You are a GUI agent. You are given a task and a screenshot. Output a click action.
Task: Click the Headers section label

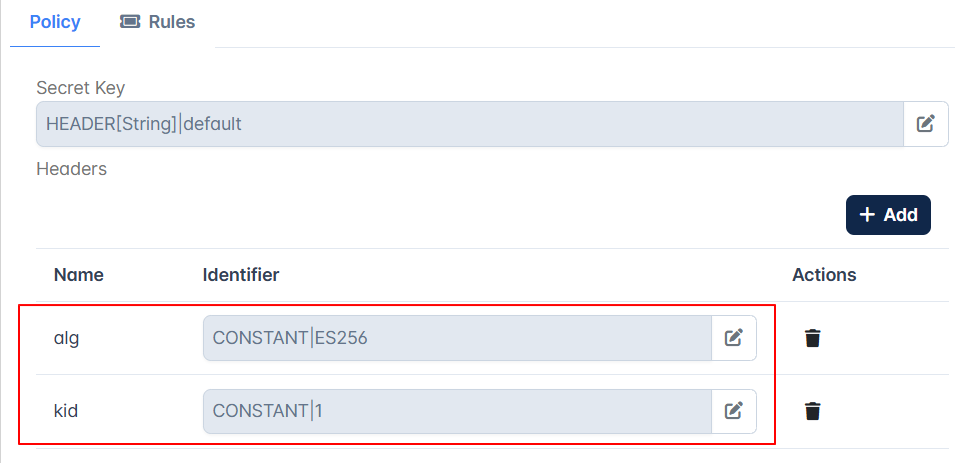(x=71, y=169)
